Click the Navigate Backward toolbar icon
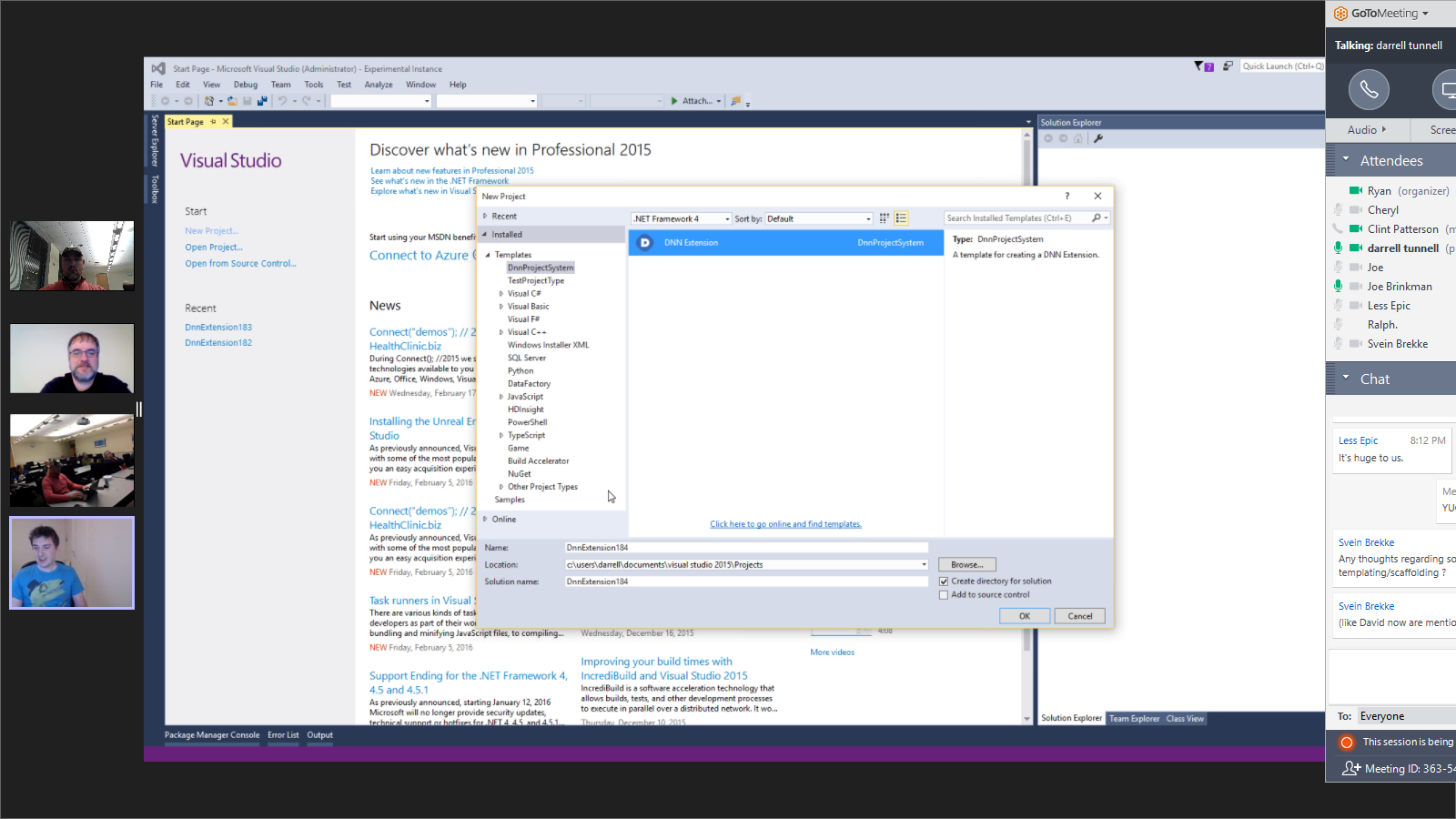Screen dimensions: 1456x819 coord(165,101)
